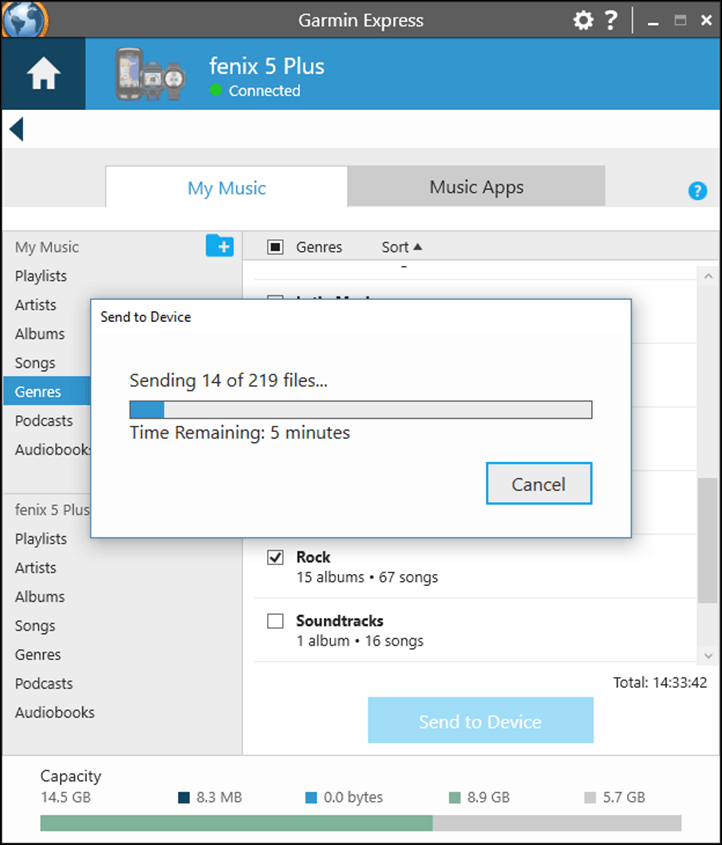The height and width of the screenshot is (845, 722).
Task: Open settings with the gear icon
Action: [x=582, y=20]
